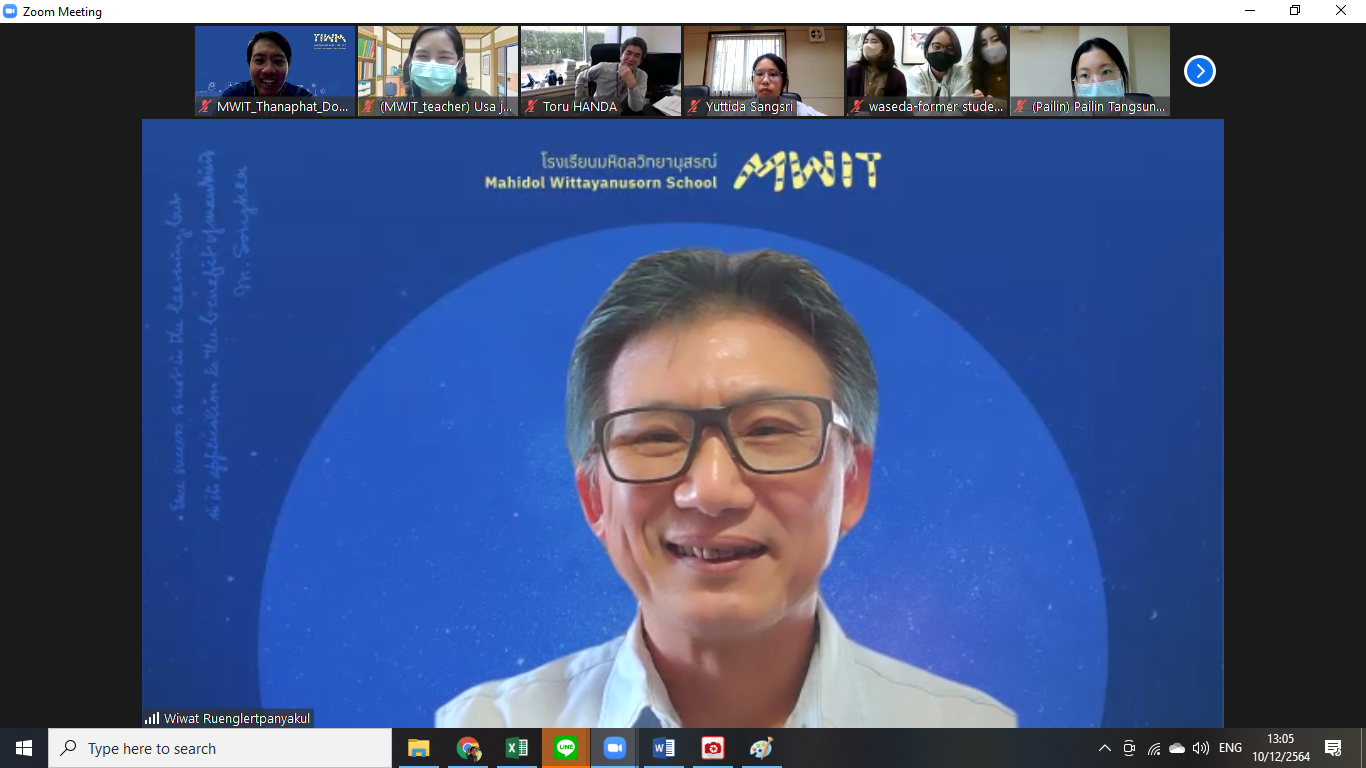Click muted mic icon on Pailin tile

[x=1021, y=106]
